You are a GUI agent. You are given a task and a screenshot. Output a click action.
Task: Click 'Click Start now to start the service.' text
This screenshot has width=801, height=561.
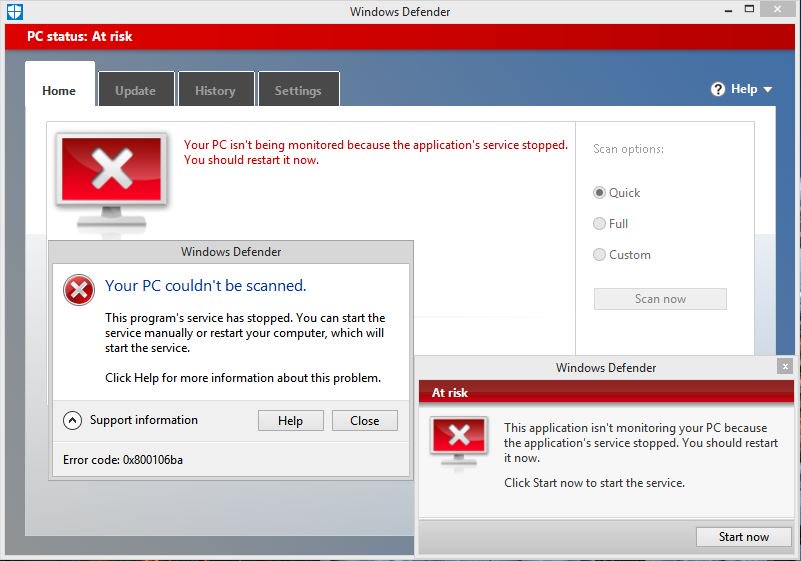click(594, 483)
